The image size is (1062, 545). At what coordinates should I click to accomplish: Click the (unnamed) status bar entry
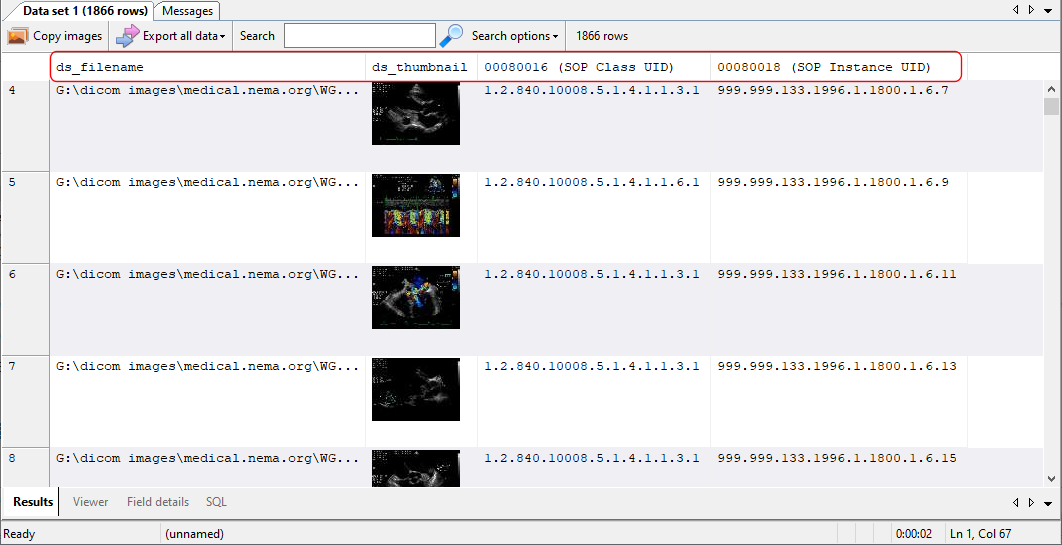[194, 534]
